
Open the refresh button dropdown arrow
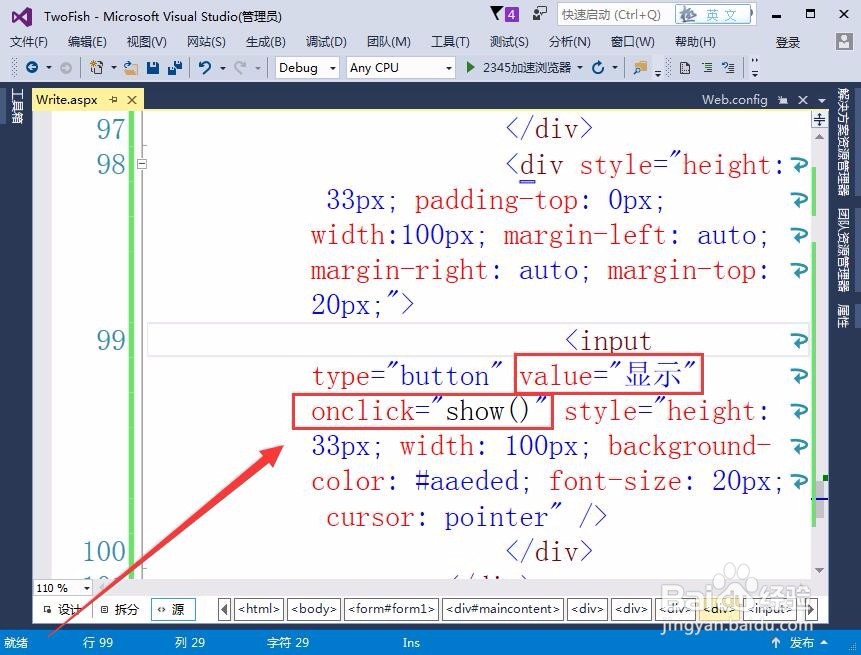point(615,68)
